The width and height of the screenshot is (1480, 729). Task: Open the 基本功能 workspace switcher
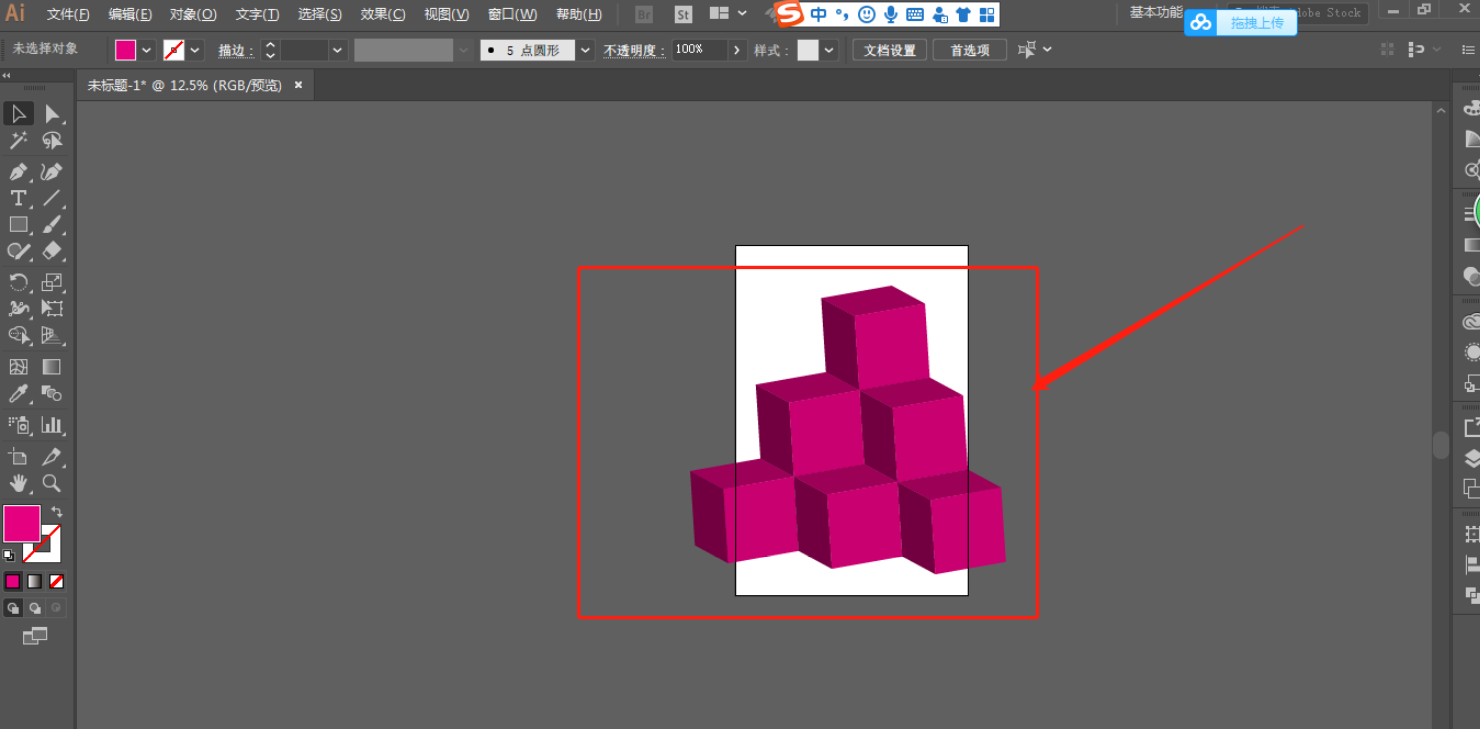click(x=1157, y=13)
